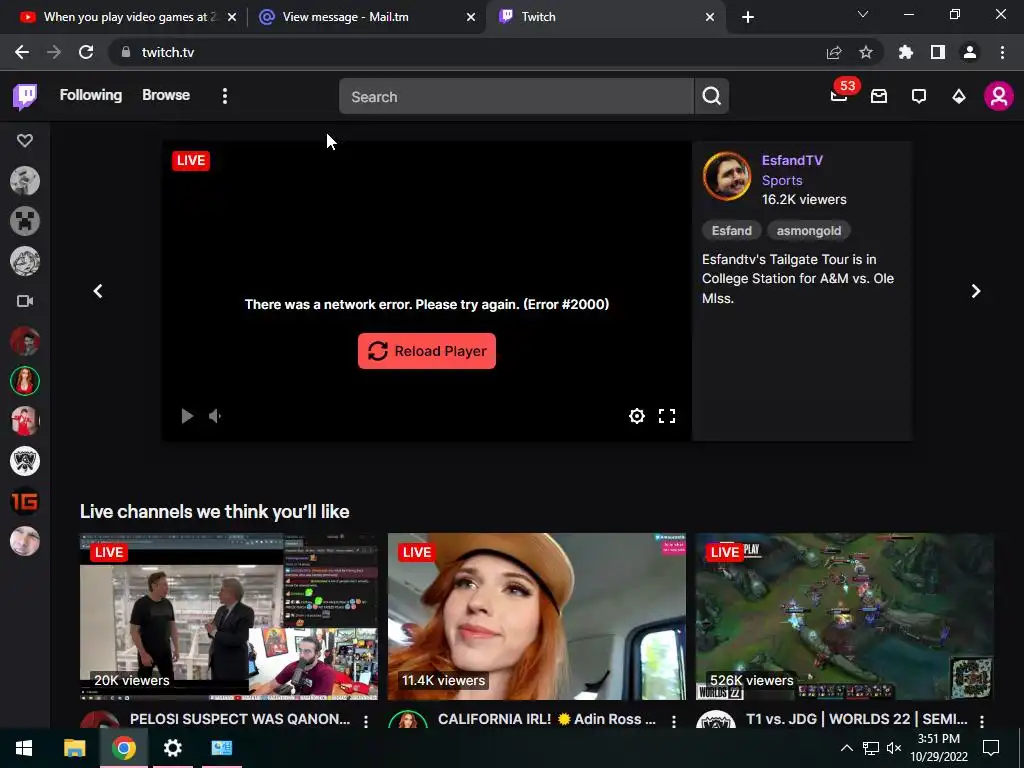Open the Sports category link

tap(782, 180)
